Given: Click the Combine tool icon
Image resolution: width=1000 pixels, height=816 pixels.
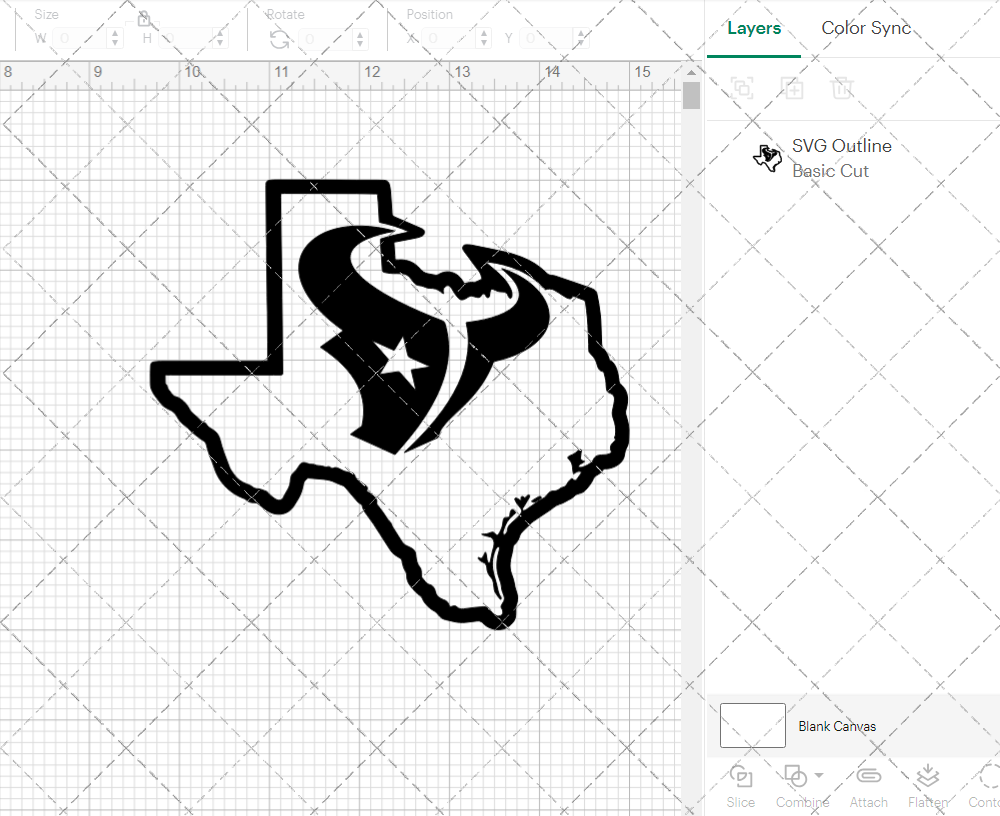Looking at the screenshot, I should (795, 776).
